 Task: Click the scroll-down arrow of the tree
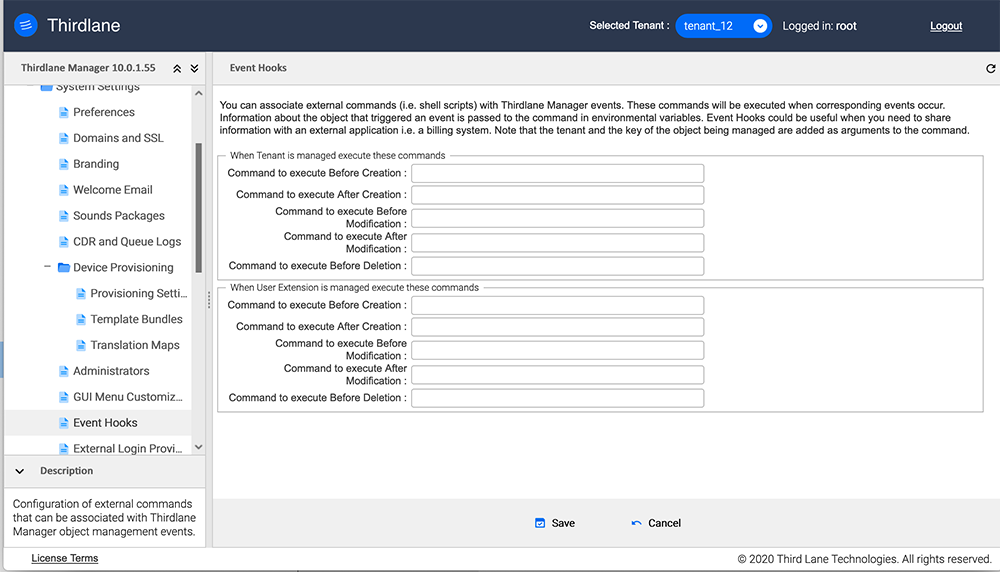198,447
